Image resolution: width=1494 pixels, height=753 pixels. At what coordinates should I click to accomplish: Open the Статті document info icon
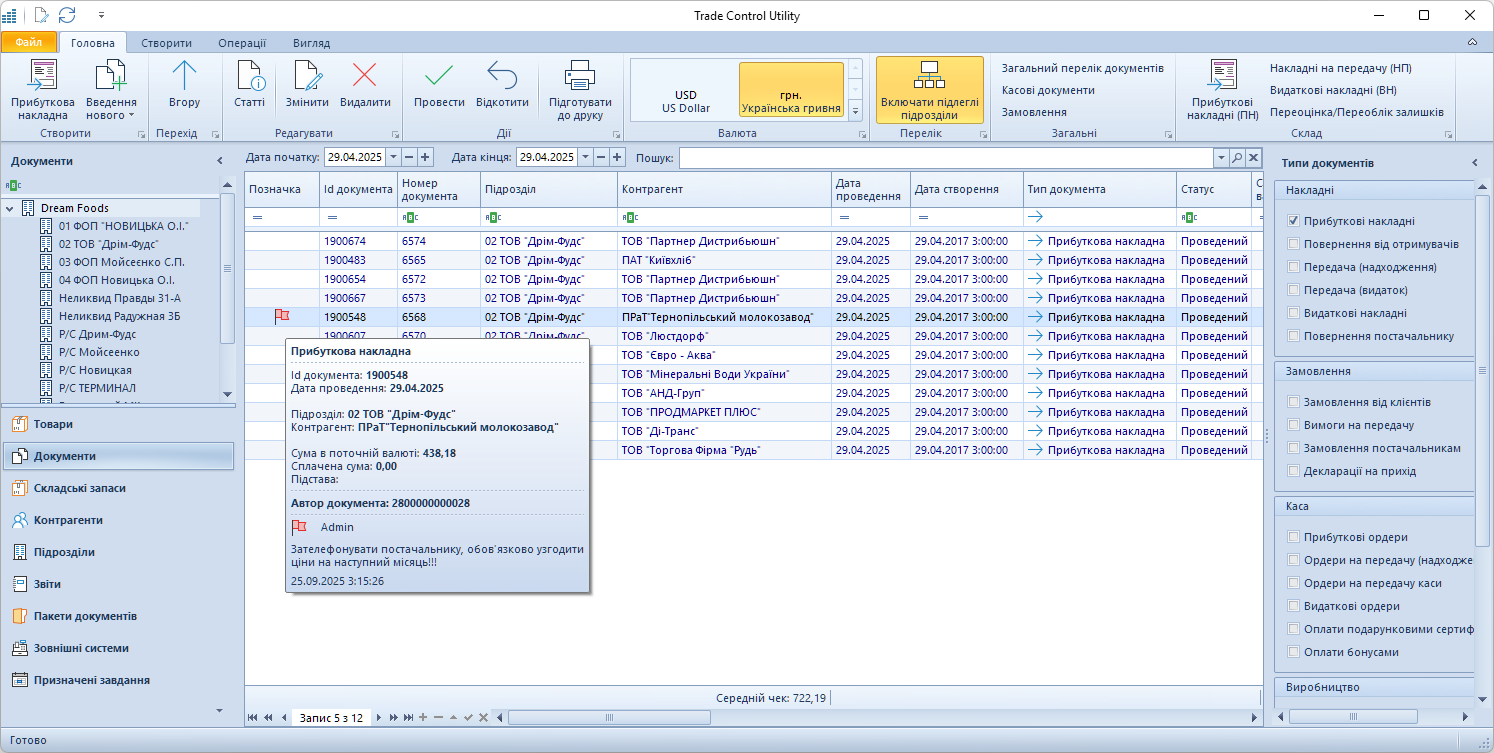(249, 85)
